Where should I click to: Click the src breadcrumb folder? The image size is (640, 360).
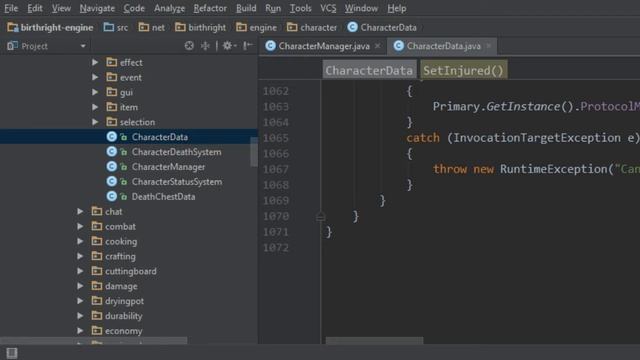[116, 27]
